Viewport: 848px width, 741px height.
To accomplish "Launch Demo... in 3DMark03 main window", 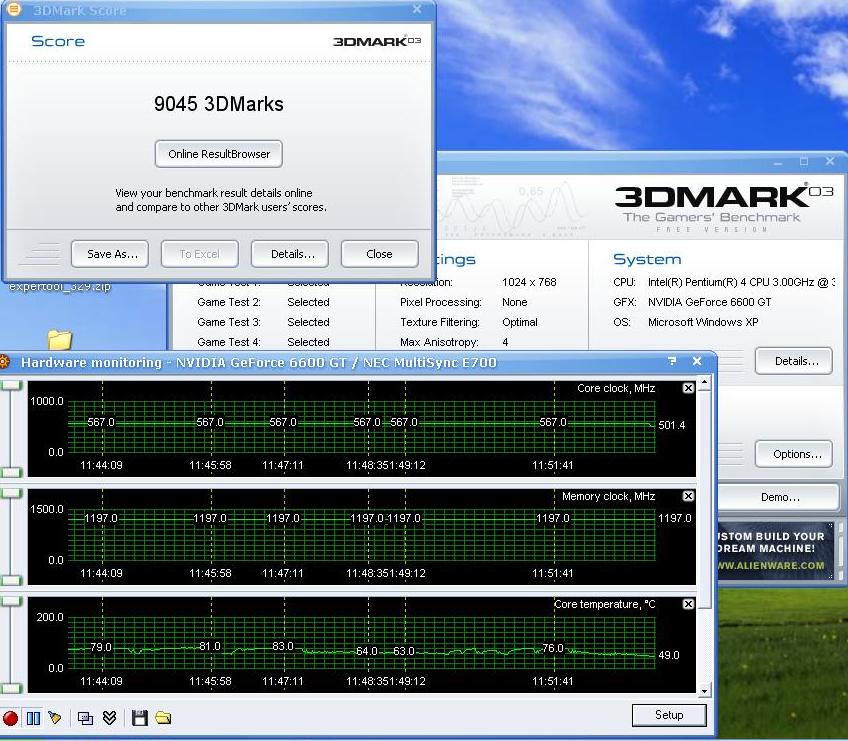I will 779,497.
